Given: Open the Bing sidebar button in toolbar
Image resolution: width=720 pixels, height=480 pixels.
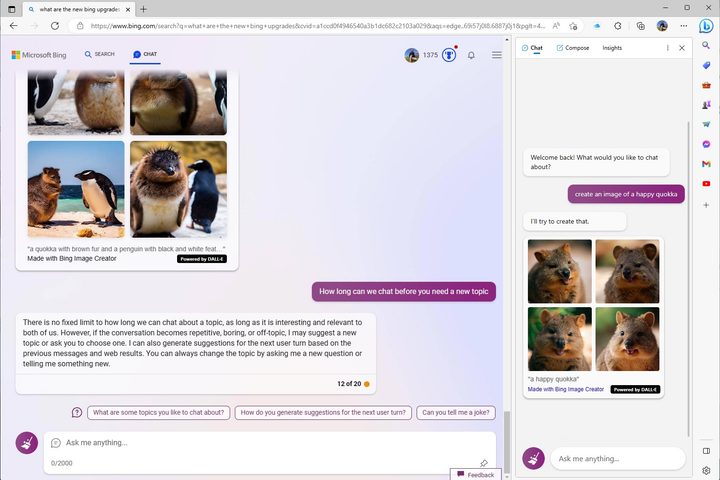Looking at the screenshot, I should click(x=706, y=26).
